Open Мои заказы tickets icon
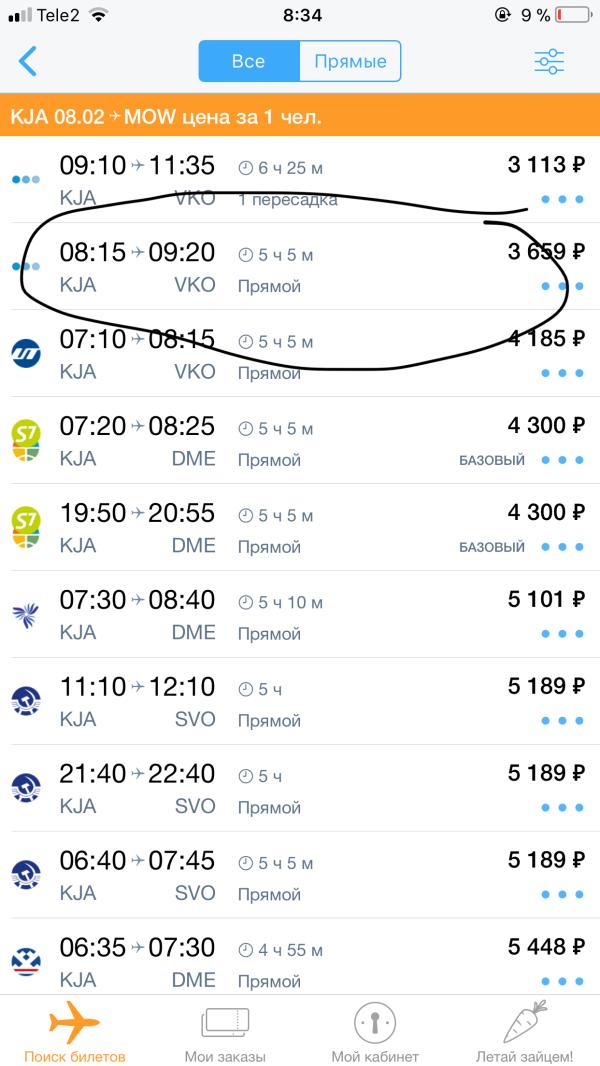600x1066 pixels. click(x=225, y=1022)
